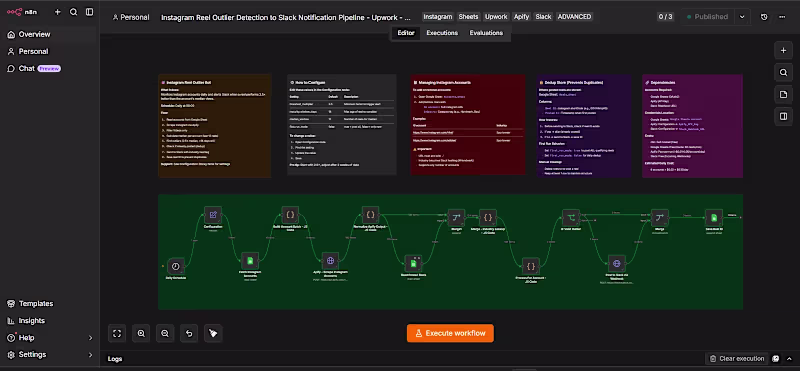Expand the Settings submenu chevron
800x371 pixels.
[91, 355]
